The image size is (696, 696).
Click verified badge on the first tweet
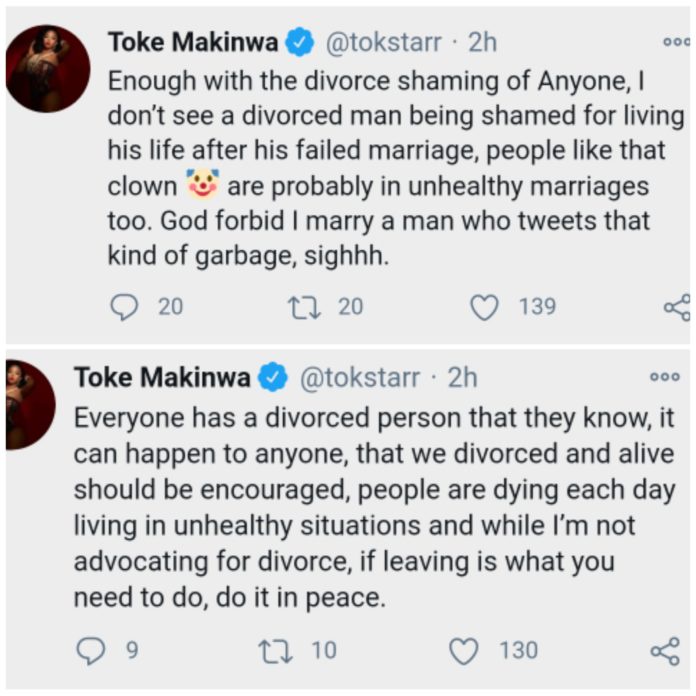point(297,44)
